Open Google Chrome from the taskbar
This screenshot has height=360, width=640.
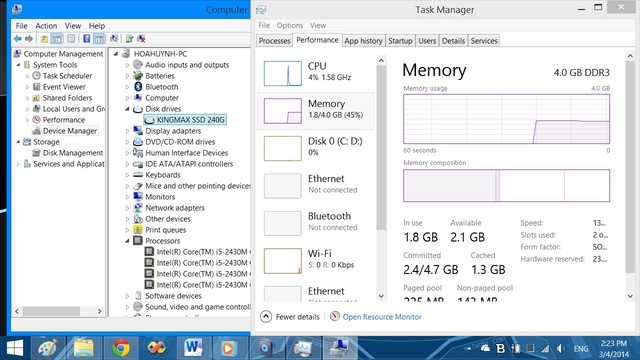click(121, 348)
